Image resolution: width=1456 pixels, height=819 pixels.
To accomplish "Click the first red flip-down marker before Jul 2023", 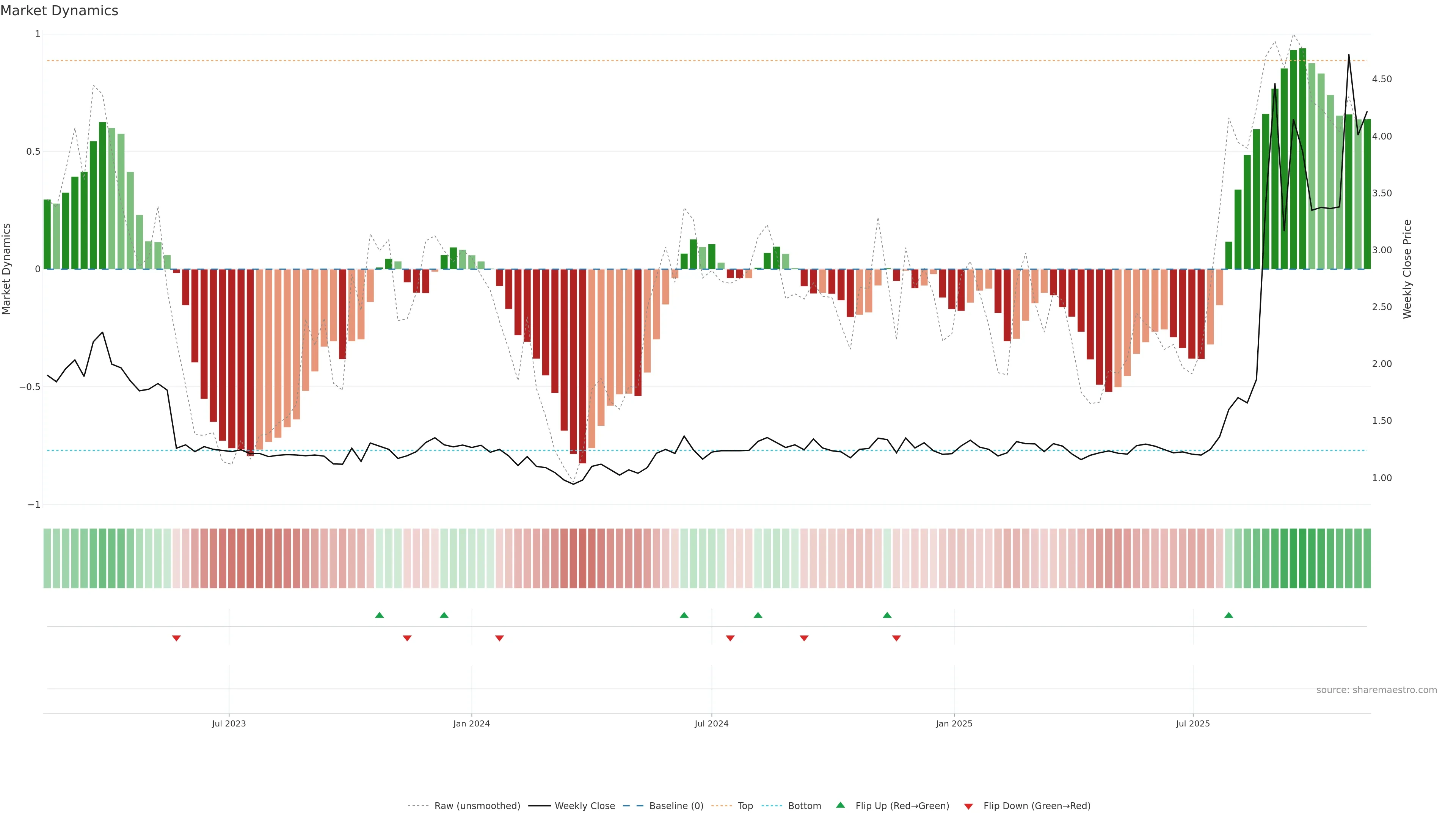I will pyautogui.click(x=176, y=638).
